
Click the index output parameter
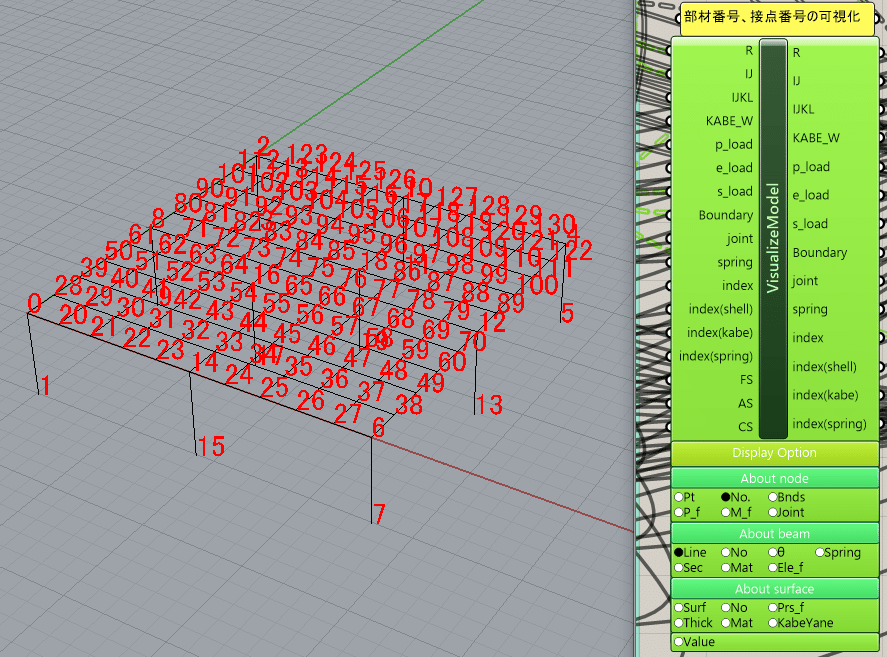(x=808, y=338)
